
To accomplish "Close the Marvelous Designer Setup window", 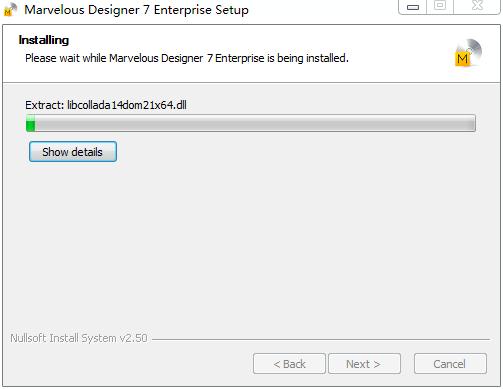I will click(x=477, y=6).
